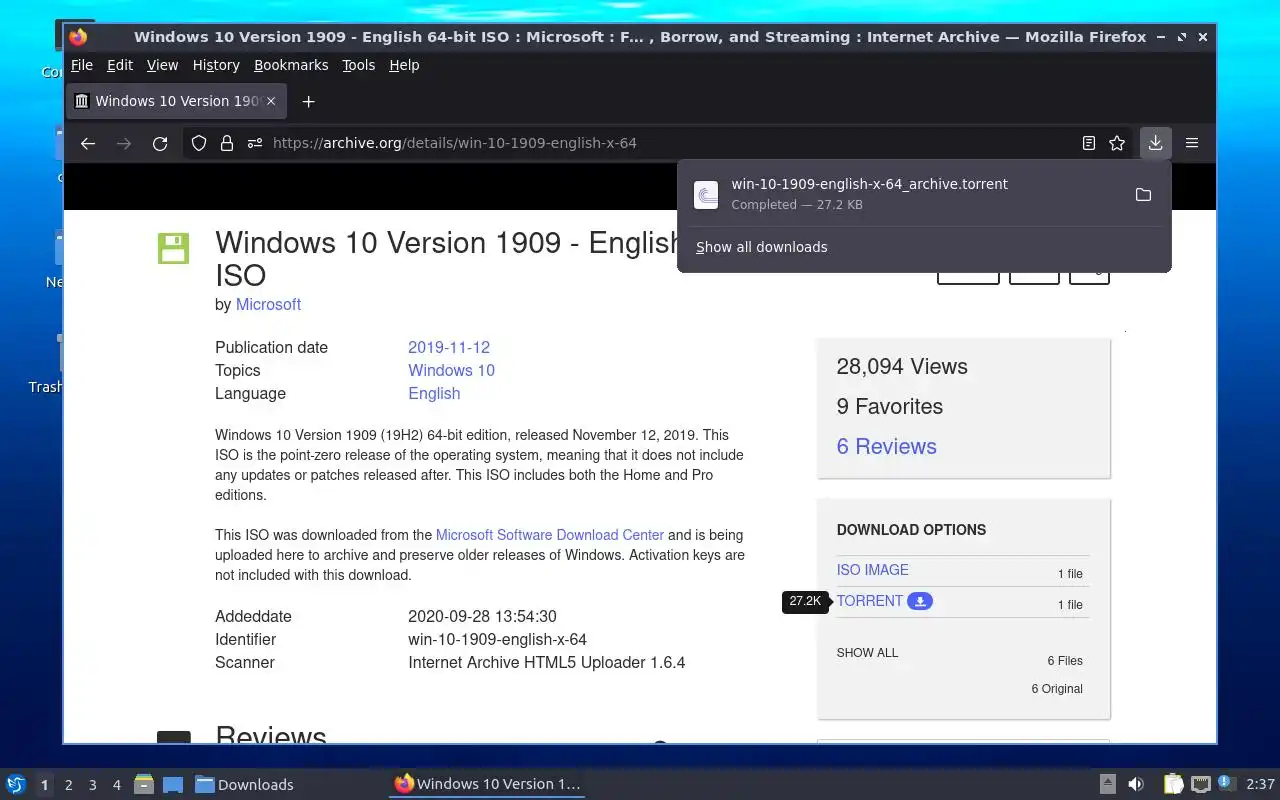
Task: Click the network connection tray icon
Action: (1200, 784)
